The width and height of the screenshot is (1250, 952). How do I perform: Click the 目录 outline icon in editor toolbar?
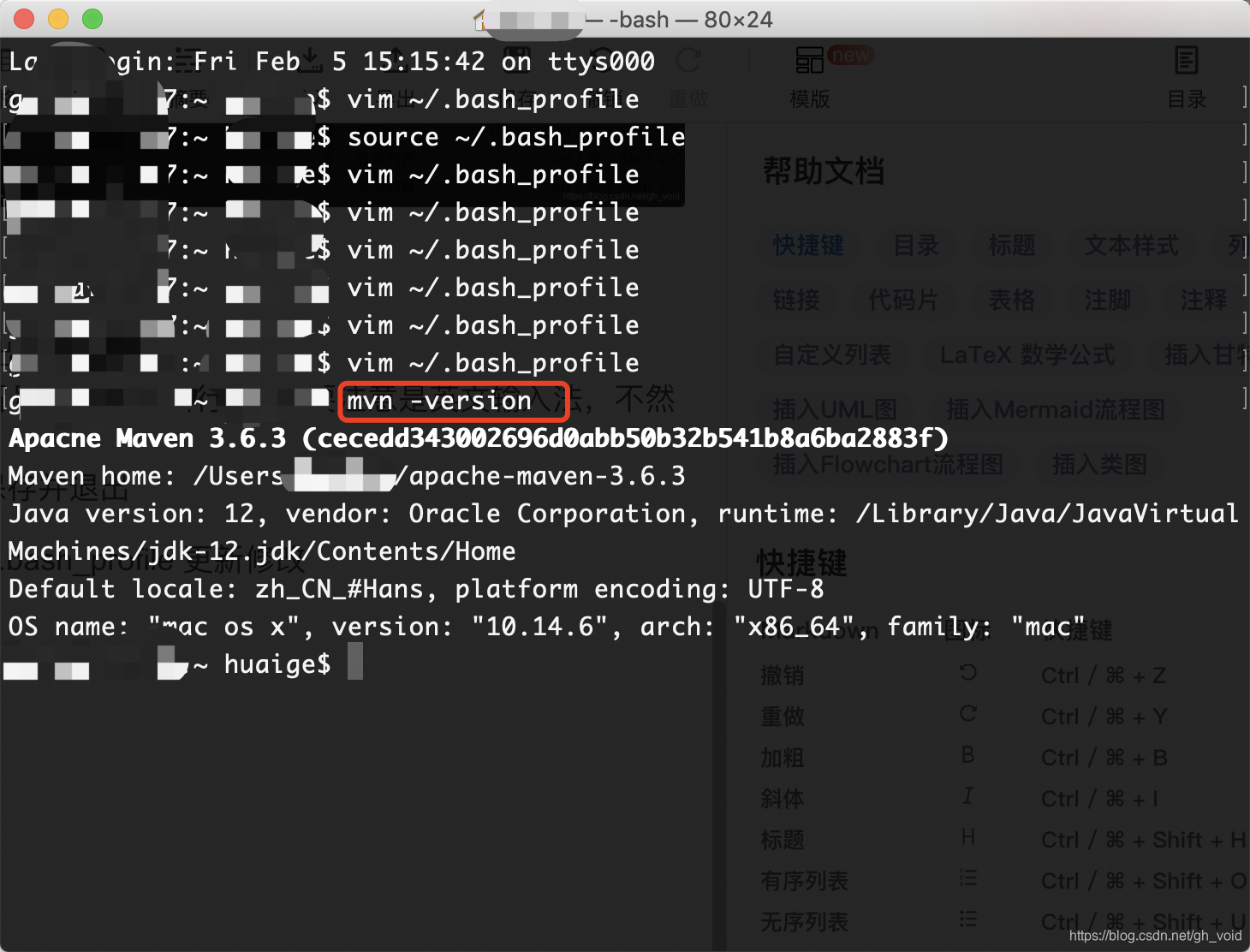coord(1187,60)
